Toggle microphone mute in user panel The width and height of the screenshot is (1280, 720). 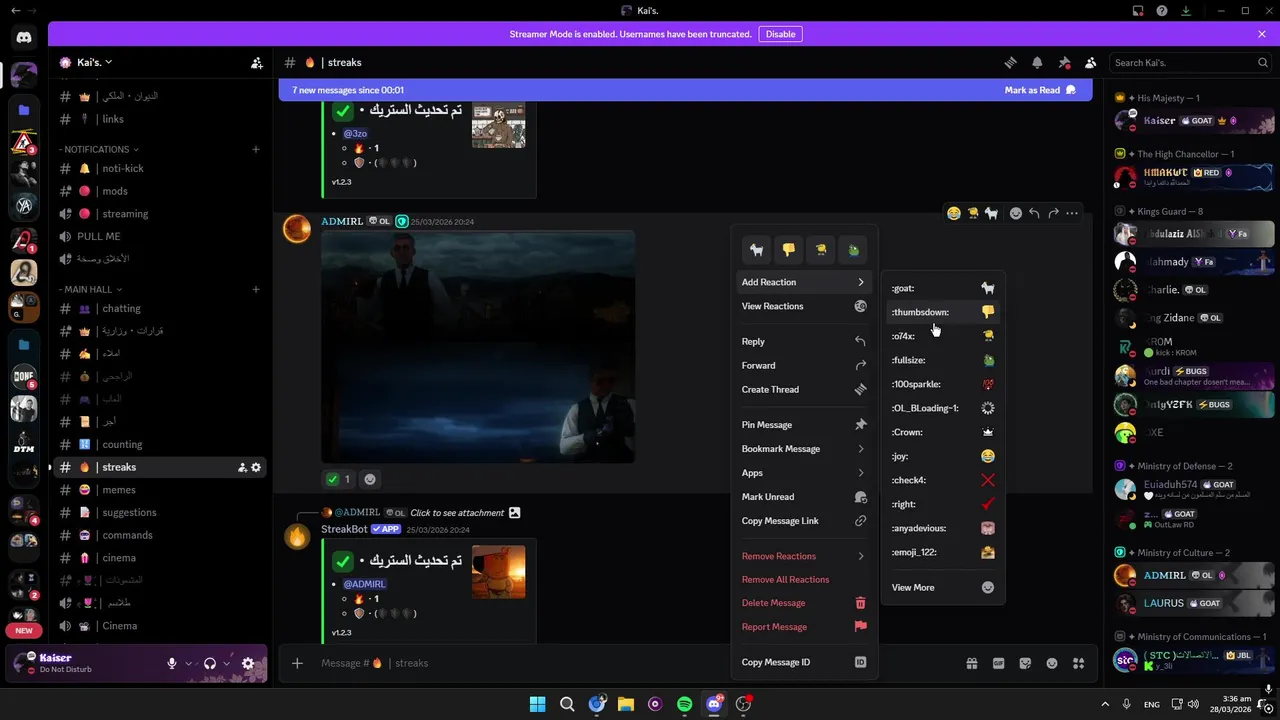pyautogui.click(x=172, y=663)
